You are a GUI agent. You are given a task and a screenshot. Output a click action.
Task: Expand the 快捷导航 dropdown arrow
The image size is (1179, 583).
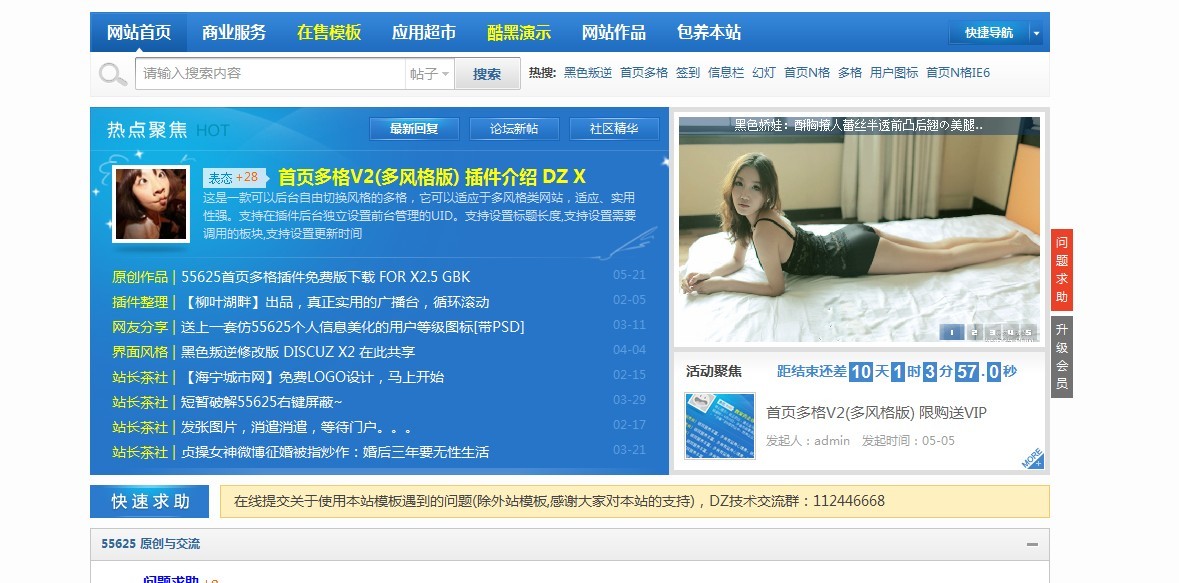coord(1036,31)
